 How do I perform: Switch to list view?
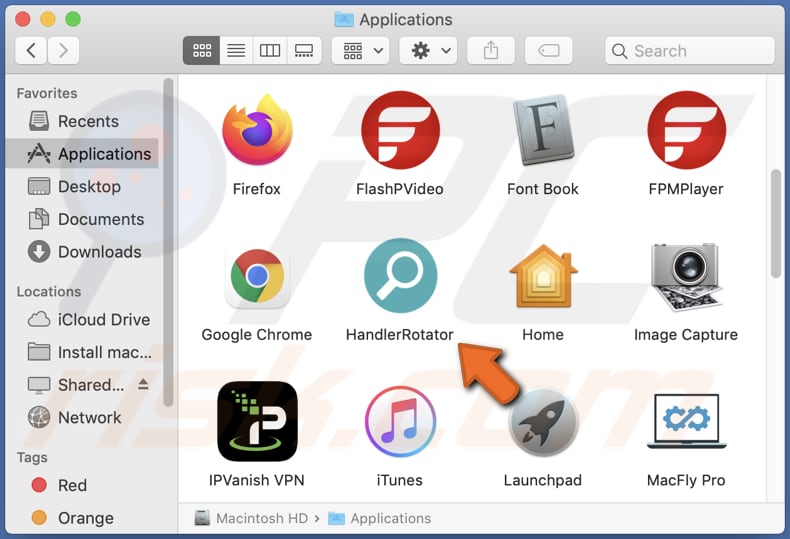pos(236,50)
